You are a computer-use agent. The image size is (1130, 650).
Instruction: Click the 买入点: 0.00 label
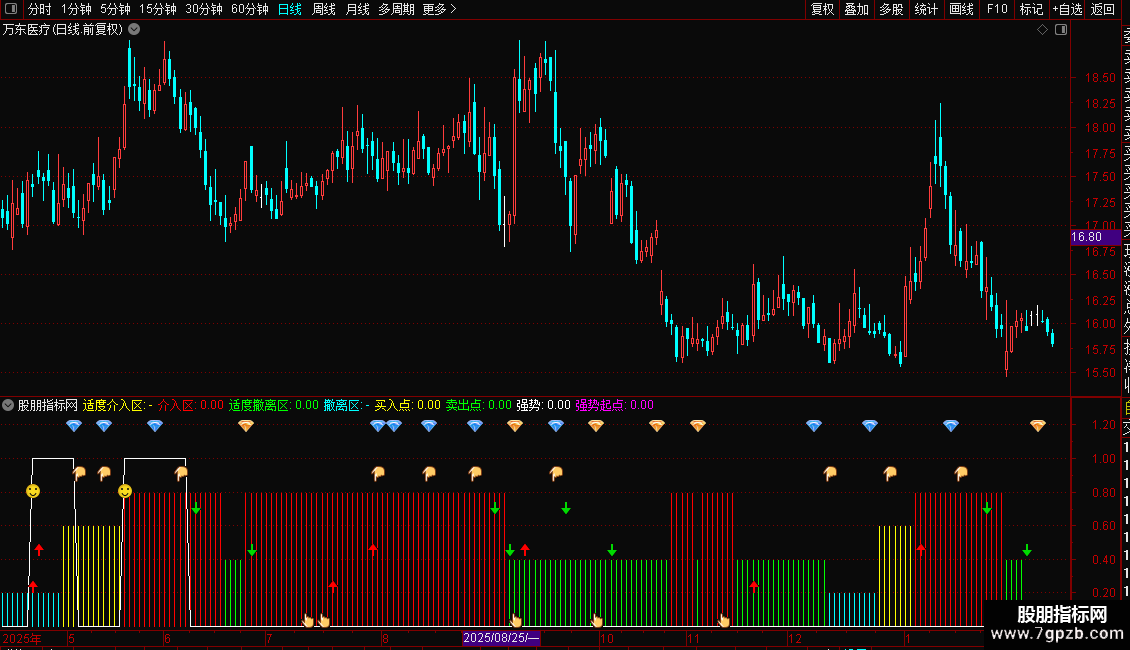(407, 405)
